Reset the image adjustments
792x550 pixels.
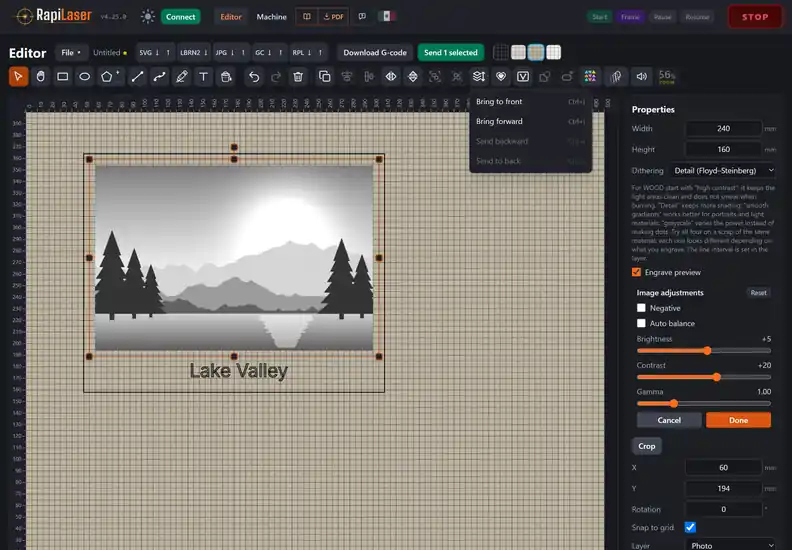758,293
